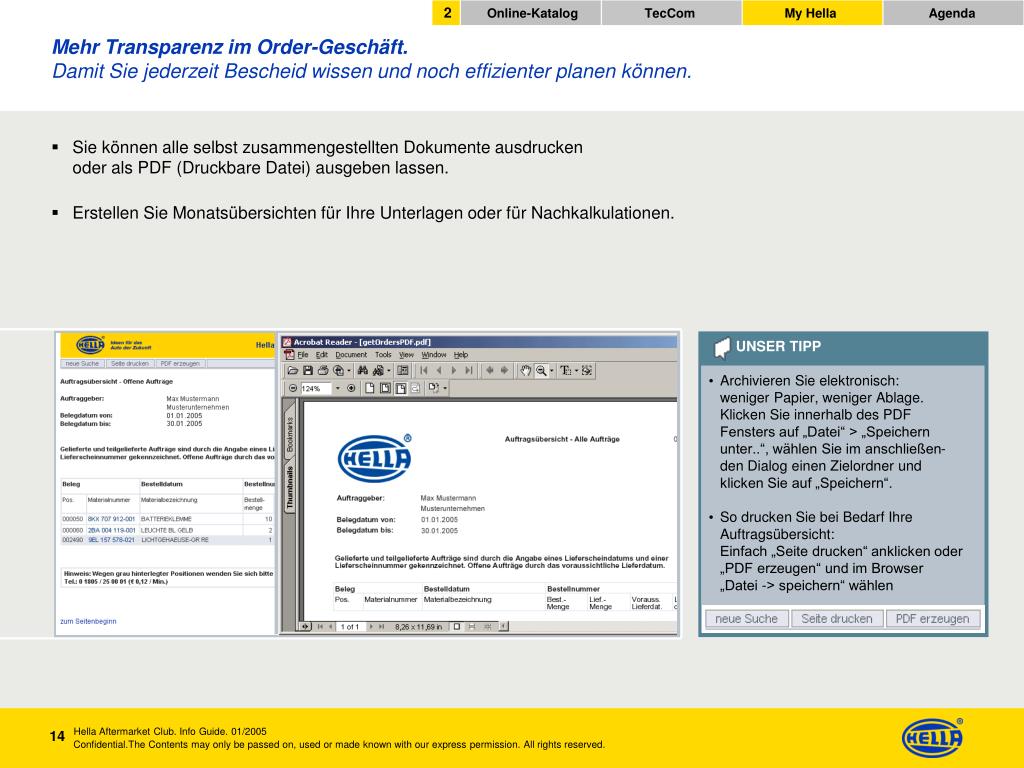Click 'PDF erzeugen' in the Hella web page
Viewport: 1024px width, 768px height.
click(x=179, y=364)
